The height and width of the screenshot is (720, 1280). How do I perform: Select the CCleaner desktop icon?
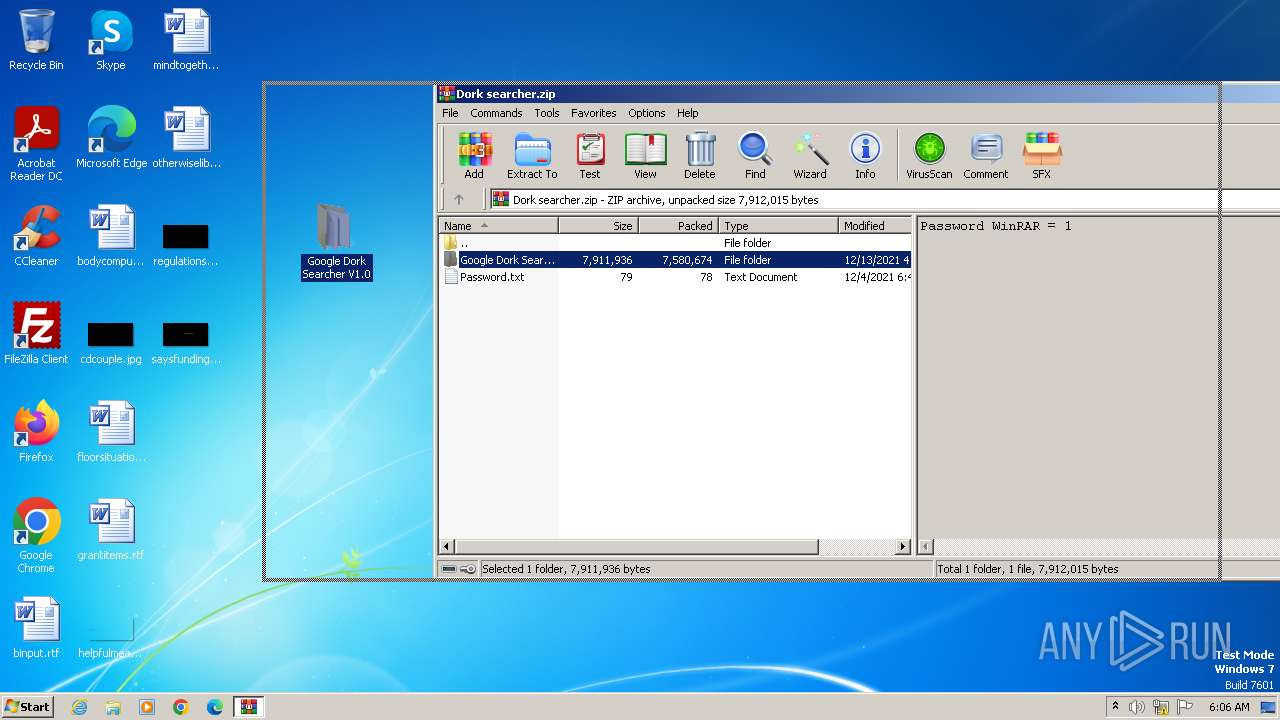(x=36, y=236)
